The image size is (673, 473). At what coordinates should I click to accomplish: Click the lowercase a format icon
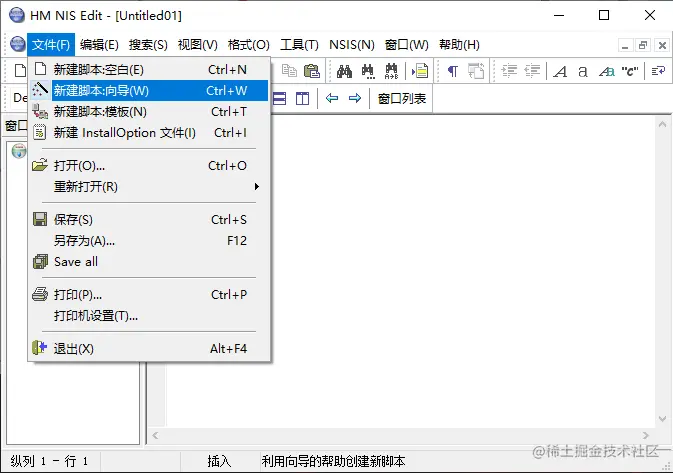582,71
